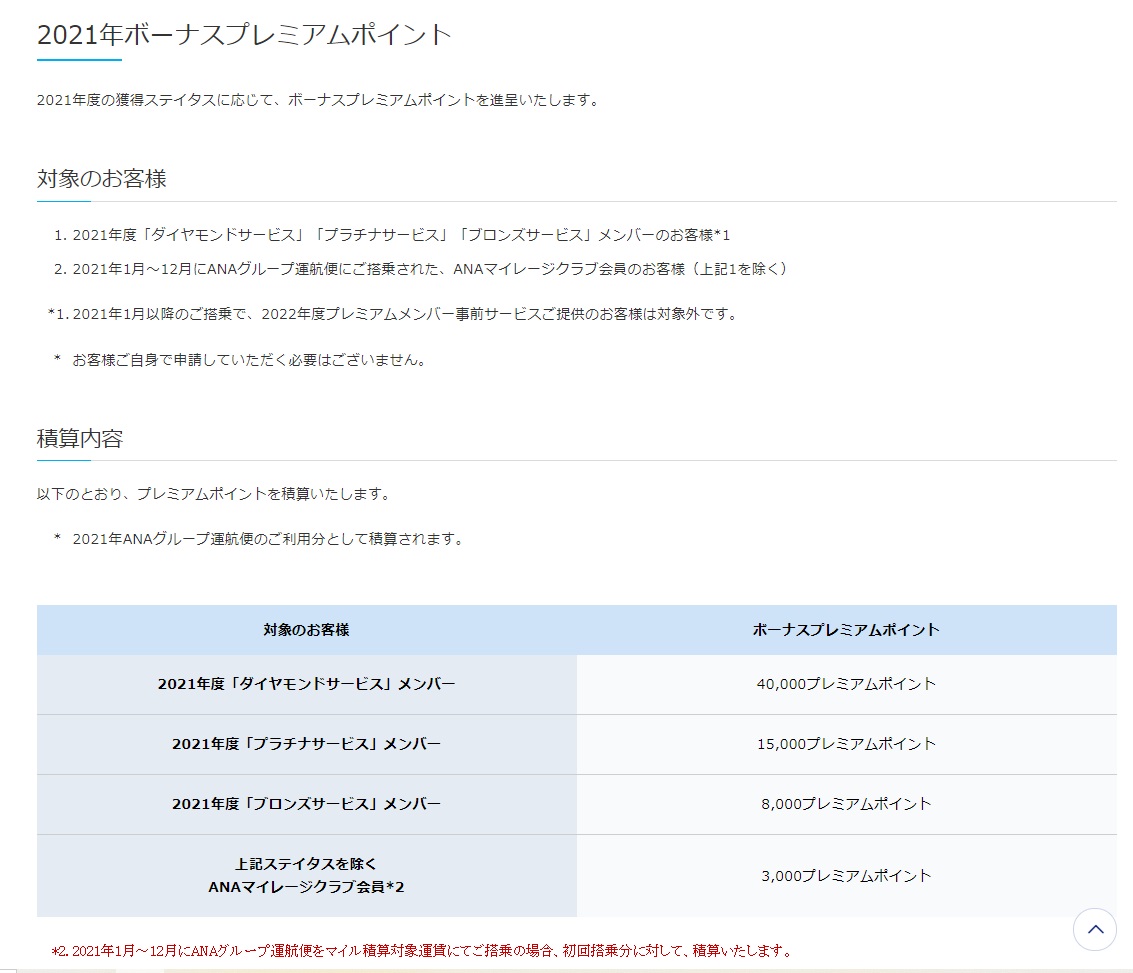This screenshot has height=973, width=1133.
Task: Click the 積算内容 section heading
Action: point(80,438)
